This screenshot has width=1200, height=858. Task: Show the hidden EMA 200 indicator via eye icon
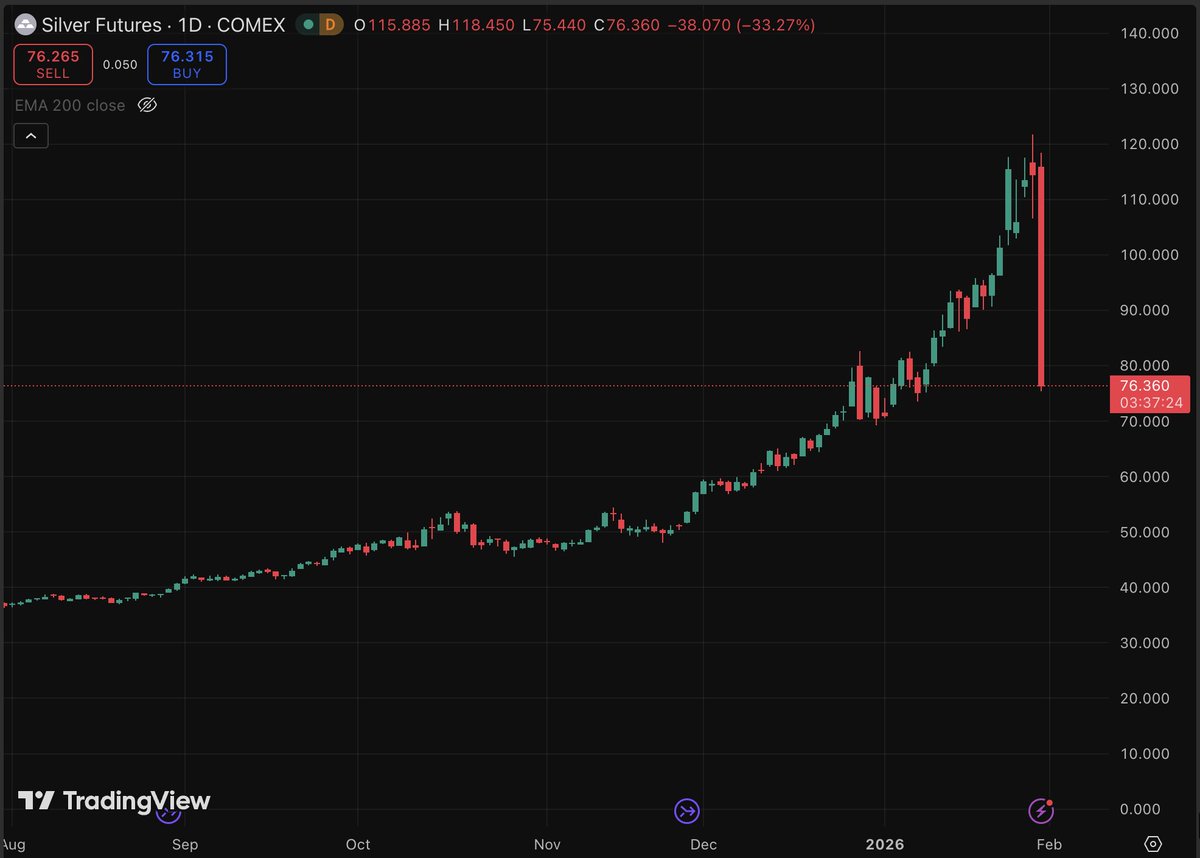(x=147, y=105)
